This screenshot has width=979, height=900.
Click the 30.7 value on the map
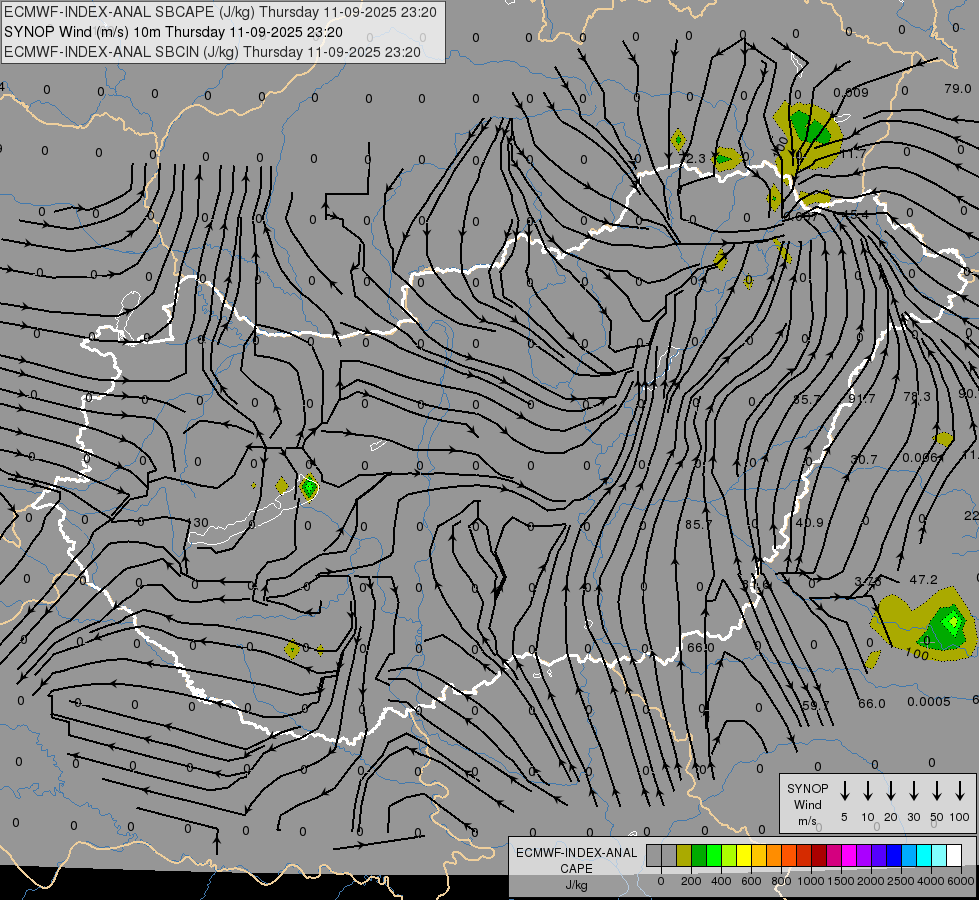(x=863, y=460)
